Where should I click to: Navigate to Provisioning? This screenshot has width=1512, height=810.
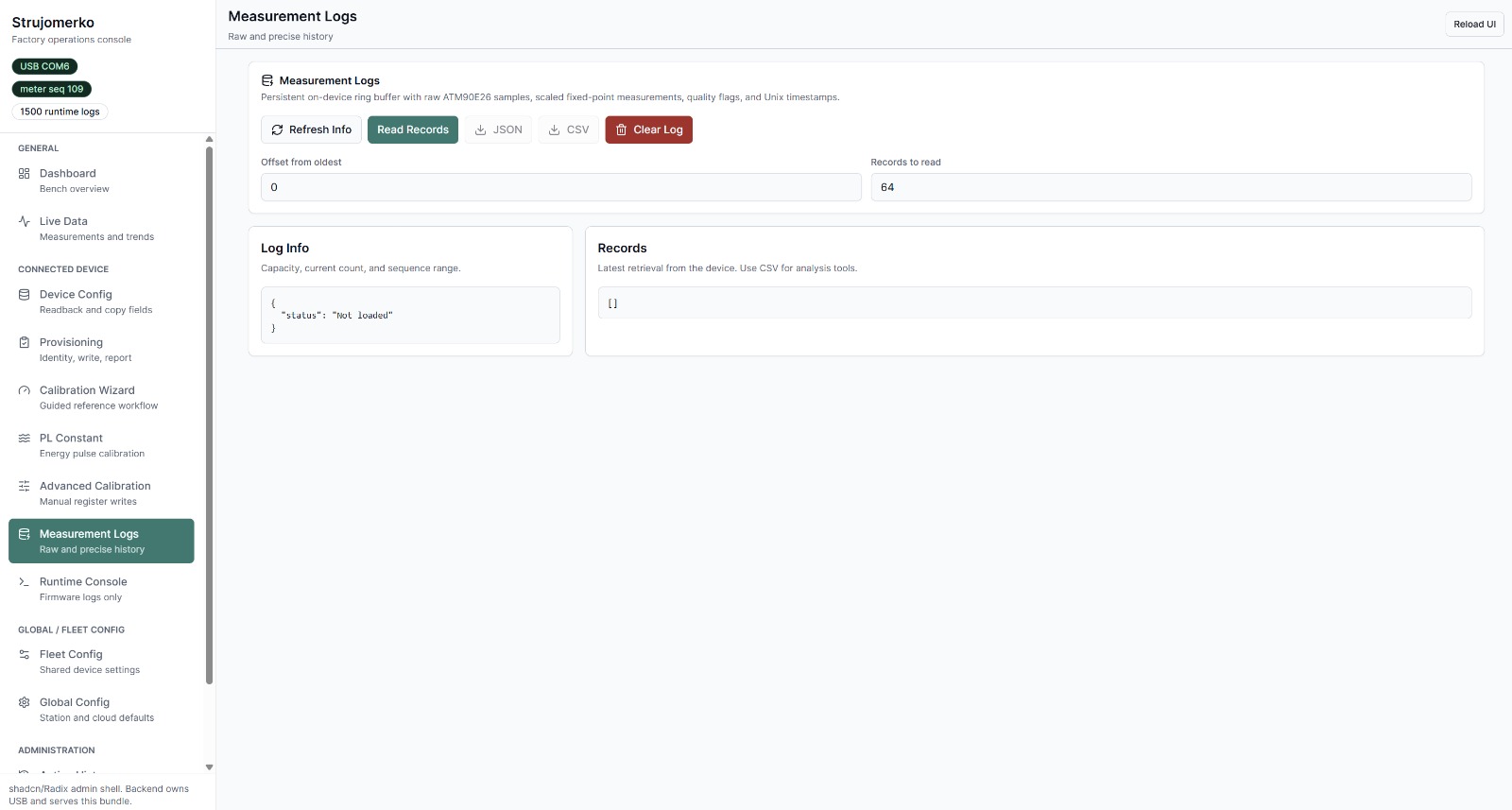(101, 350)
